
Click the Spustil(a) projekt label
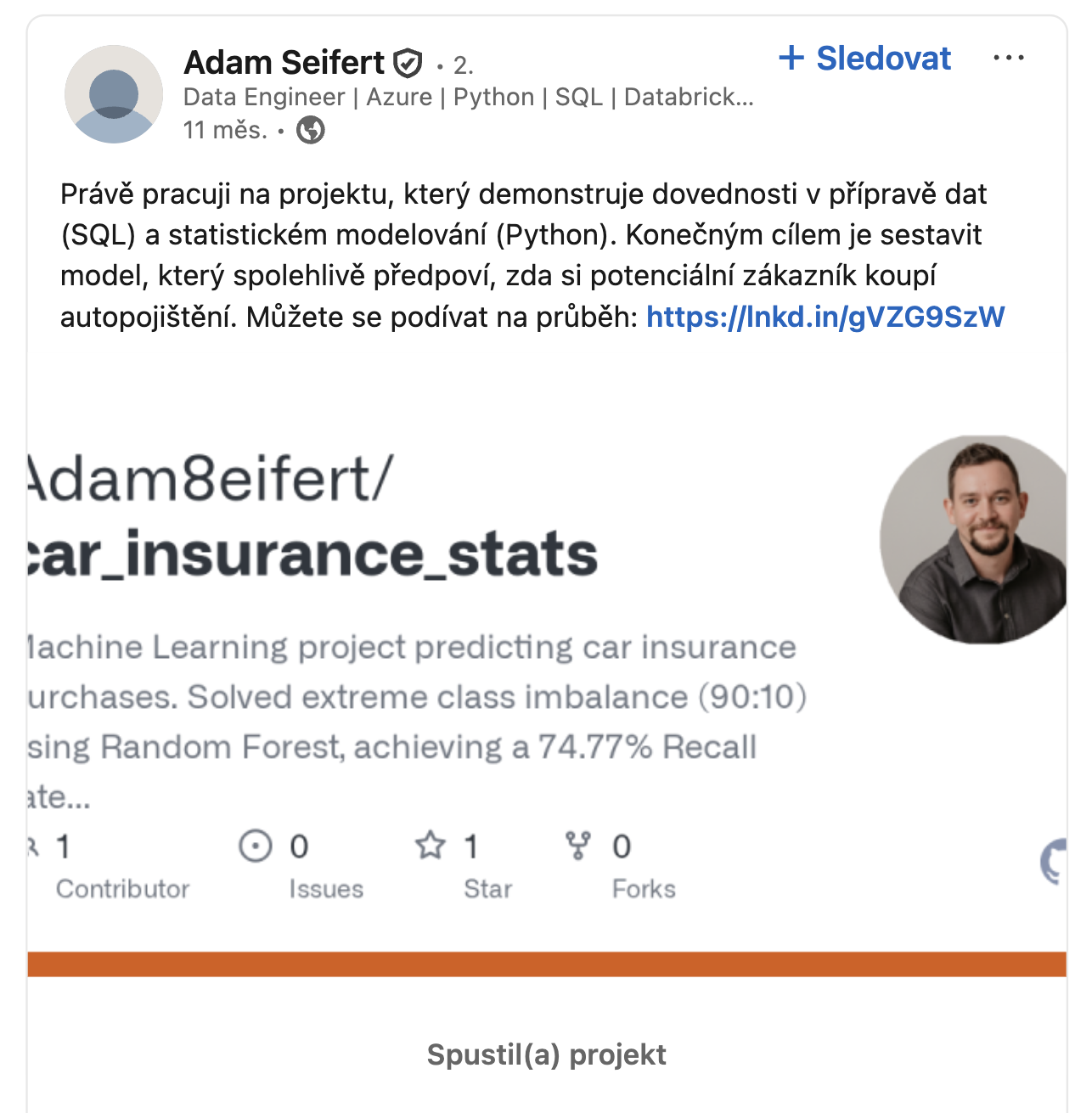(x=546, y=1054)
